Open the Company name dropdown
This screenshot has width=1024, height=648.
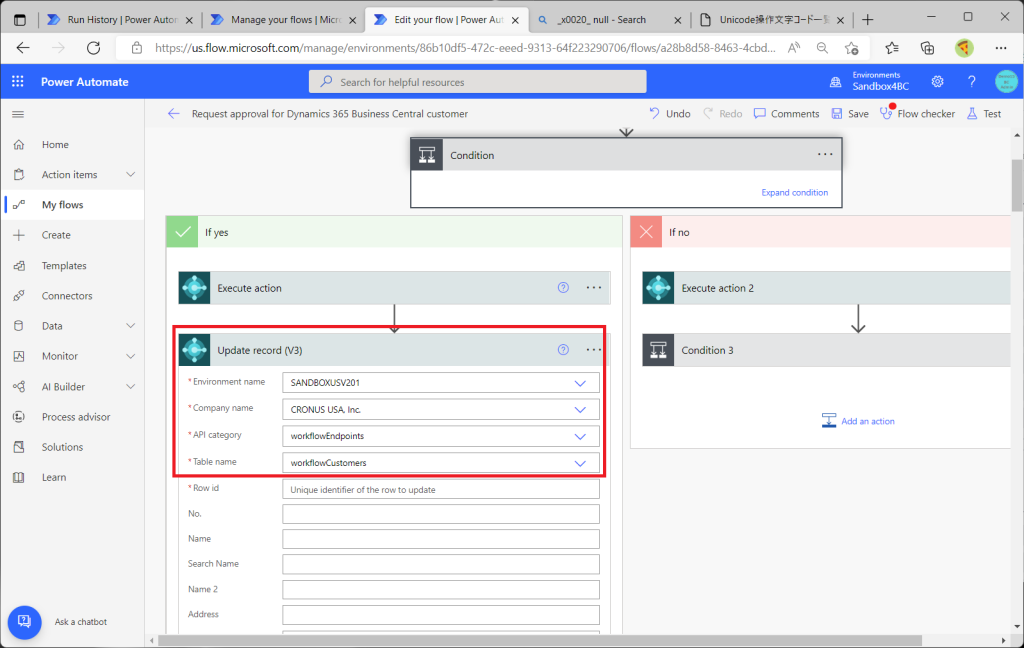point(580,410)
